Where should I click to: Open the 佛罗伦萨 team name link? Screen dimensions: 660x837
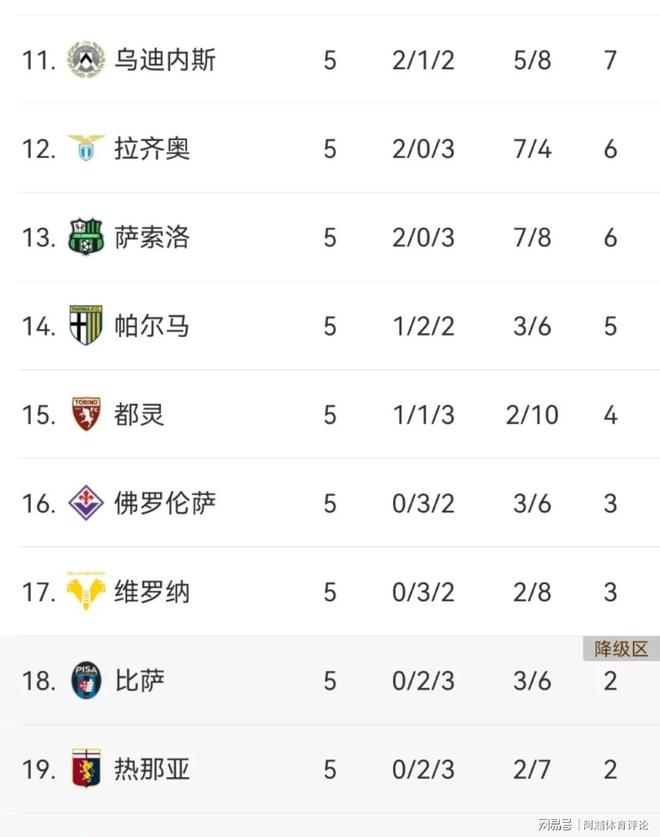click(x=165, y=503)
